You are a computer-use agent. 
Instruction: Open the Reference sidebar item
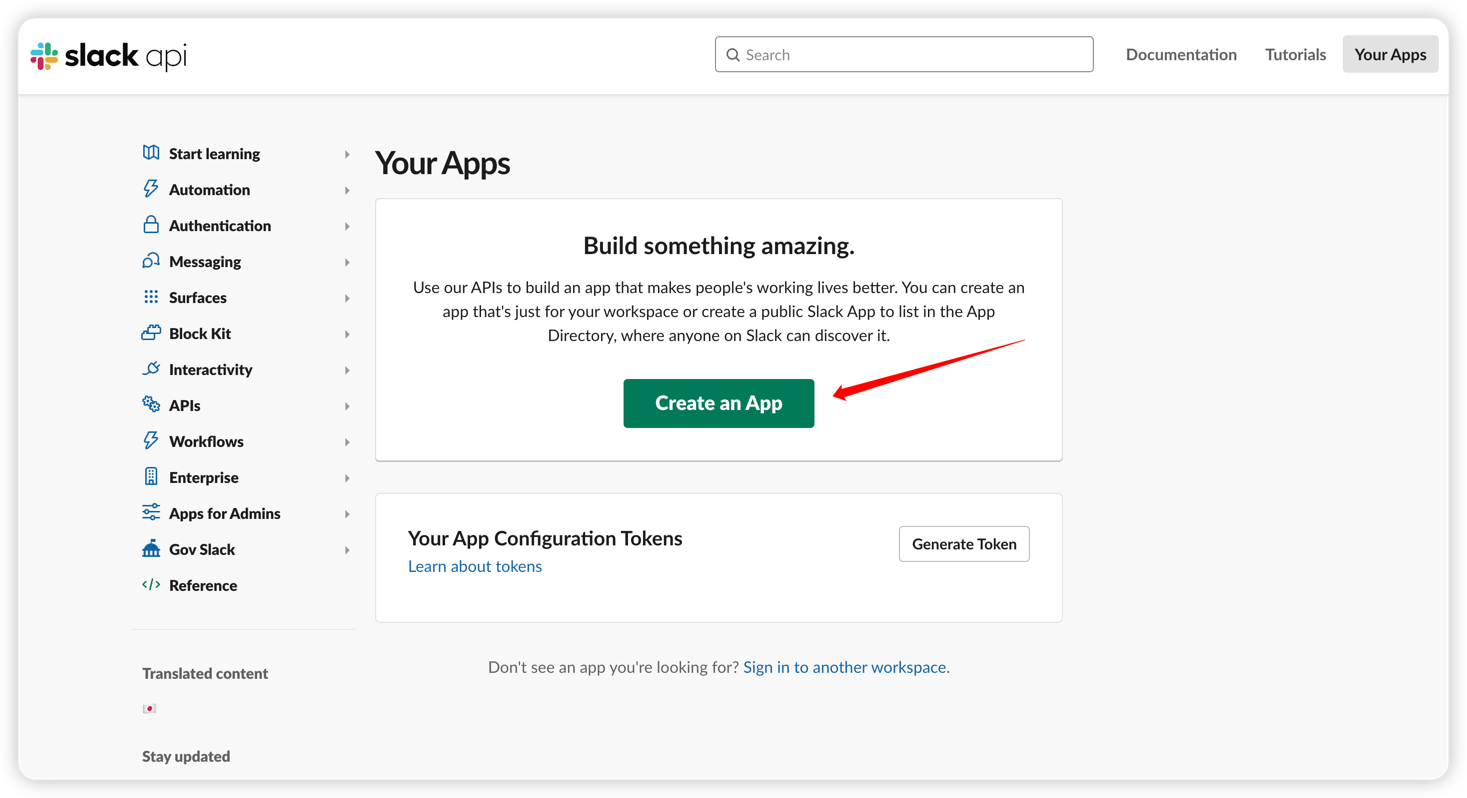[x=203, y=585]
